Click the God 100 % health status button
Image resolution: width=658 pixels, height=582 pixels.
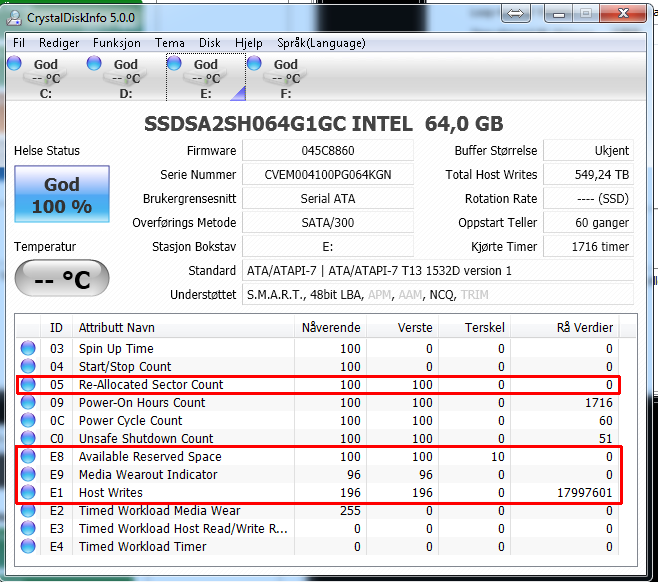click(62, 194)
